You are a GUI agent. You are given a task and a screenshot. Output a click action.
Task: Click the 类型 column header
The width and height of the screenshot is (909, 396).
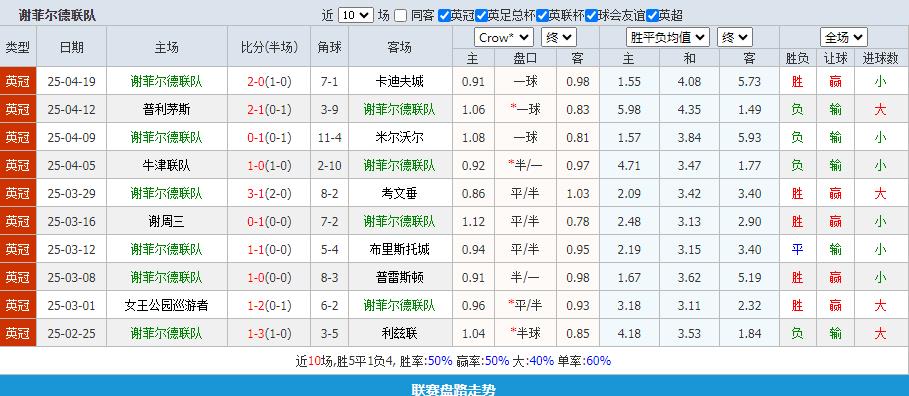click(x=18, y=47)
